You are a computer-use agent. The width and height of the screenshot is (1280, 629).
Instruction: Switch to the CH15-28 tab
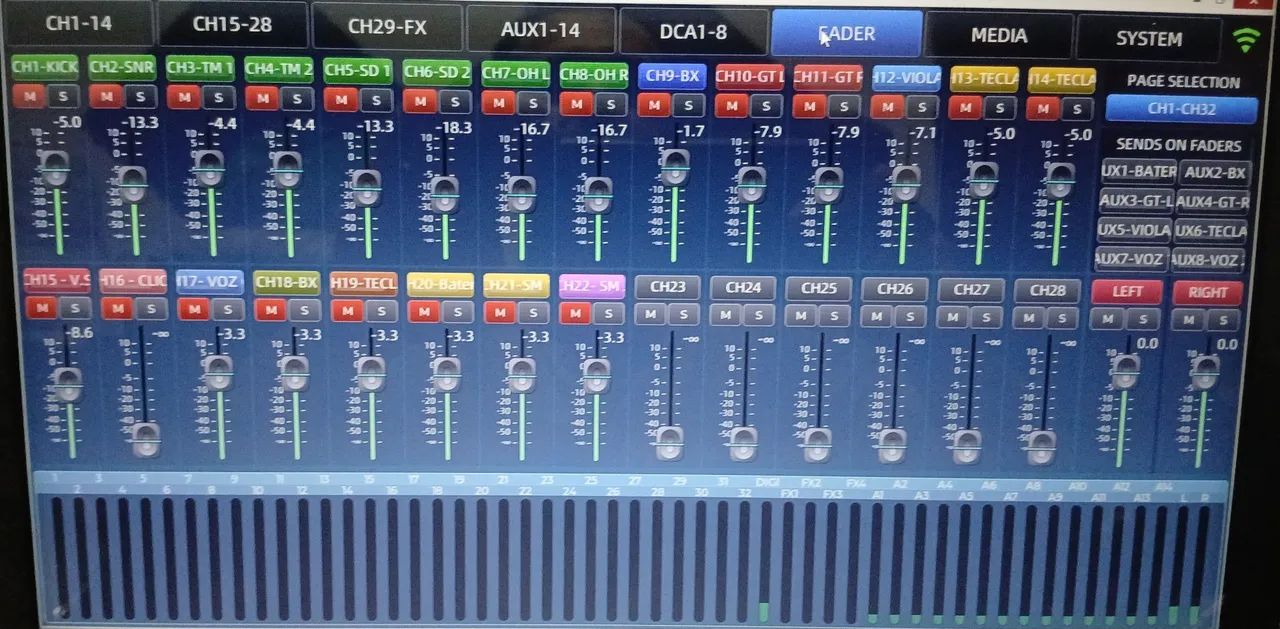231,25
